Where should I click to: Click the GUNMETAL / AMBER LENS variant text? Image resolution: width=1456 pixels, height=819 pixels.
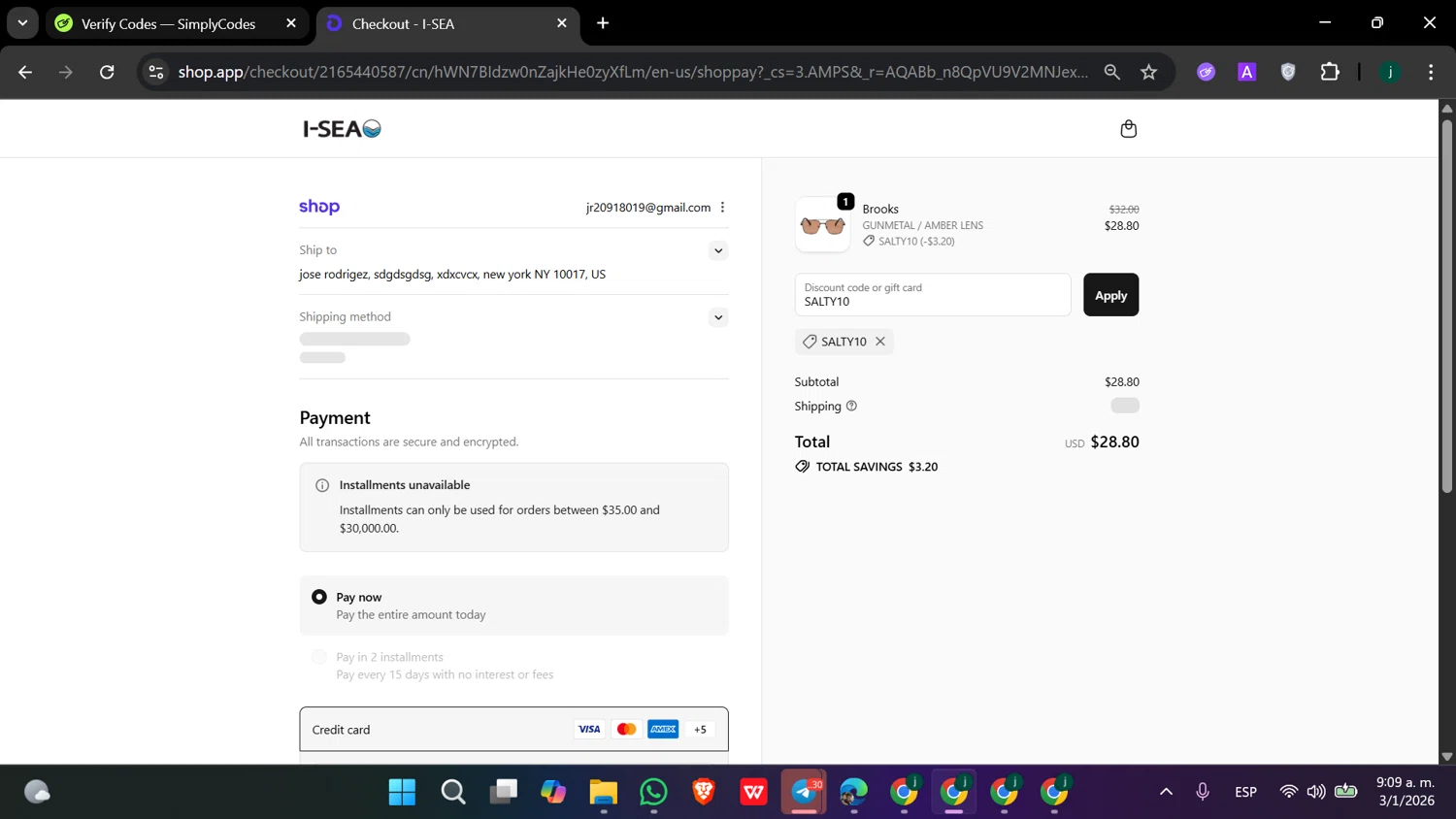click(923, 225)
